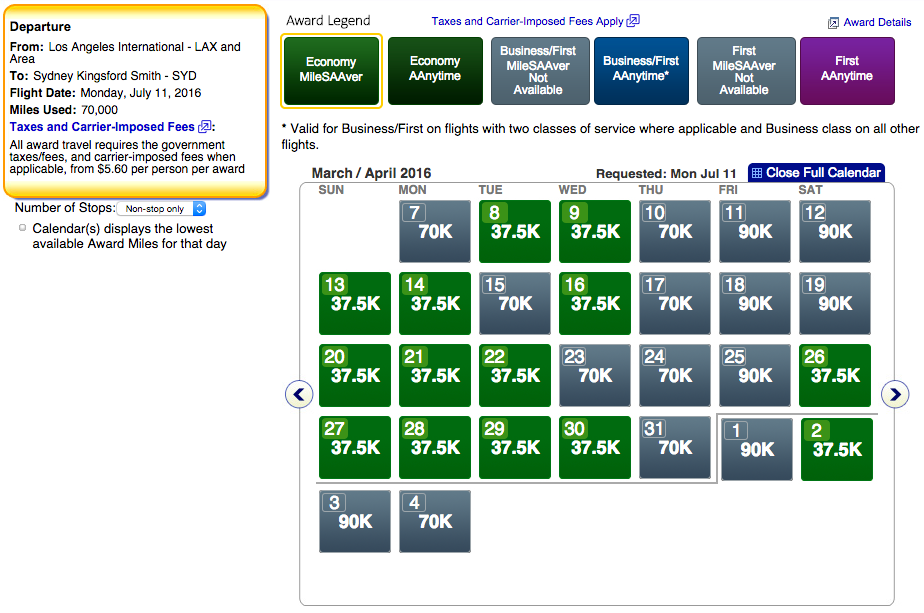
Task: Click the Award Details popup icon
Action: pos(833,22)
